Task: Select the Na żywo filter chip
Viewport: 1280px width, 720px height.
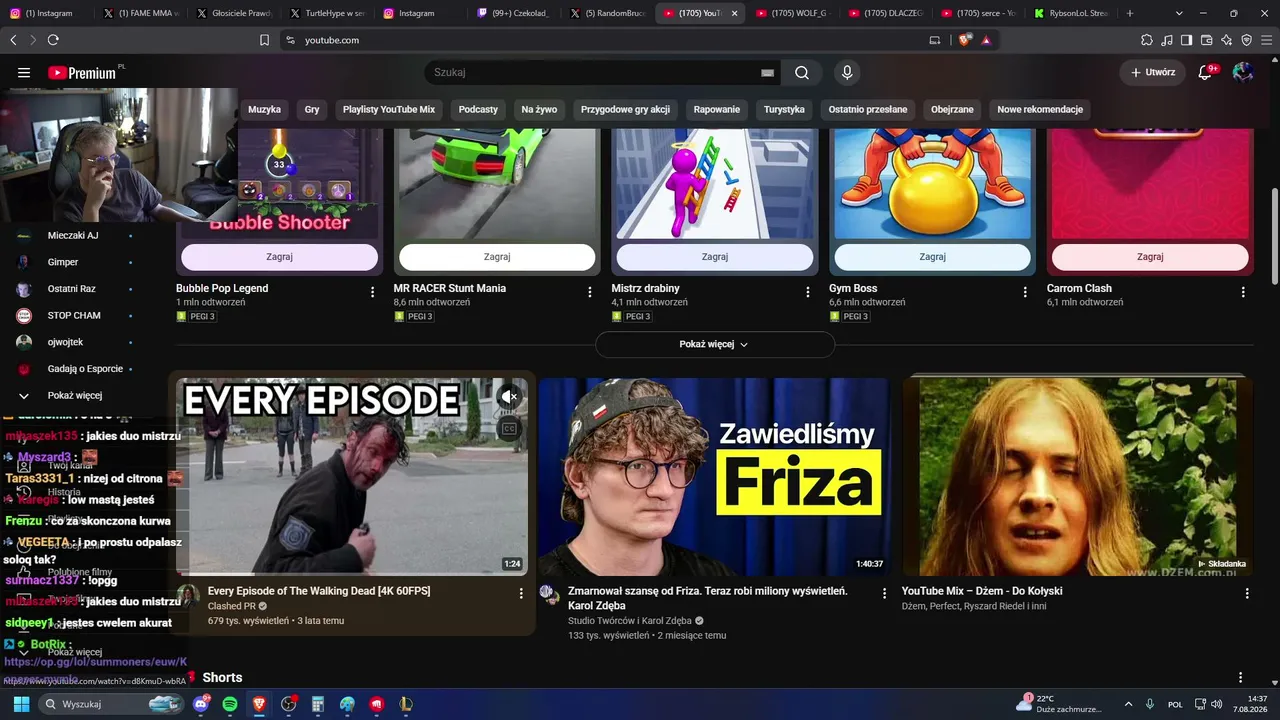Action: [x=539, y=109]
